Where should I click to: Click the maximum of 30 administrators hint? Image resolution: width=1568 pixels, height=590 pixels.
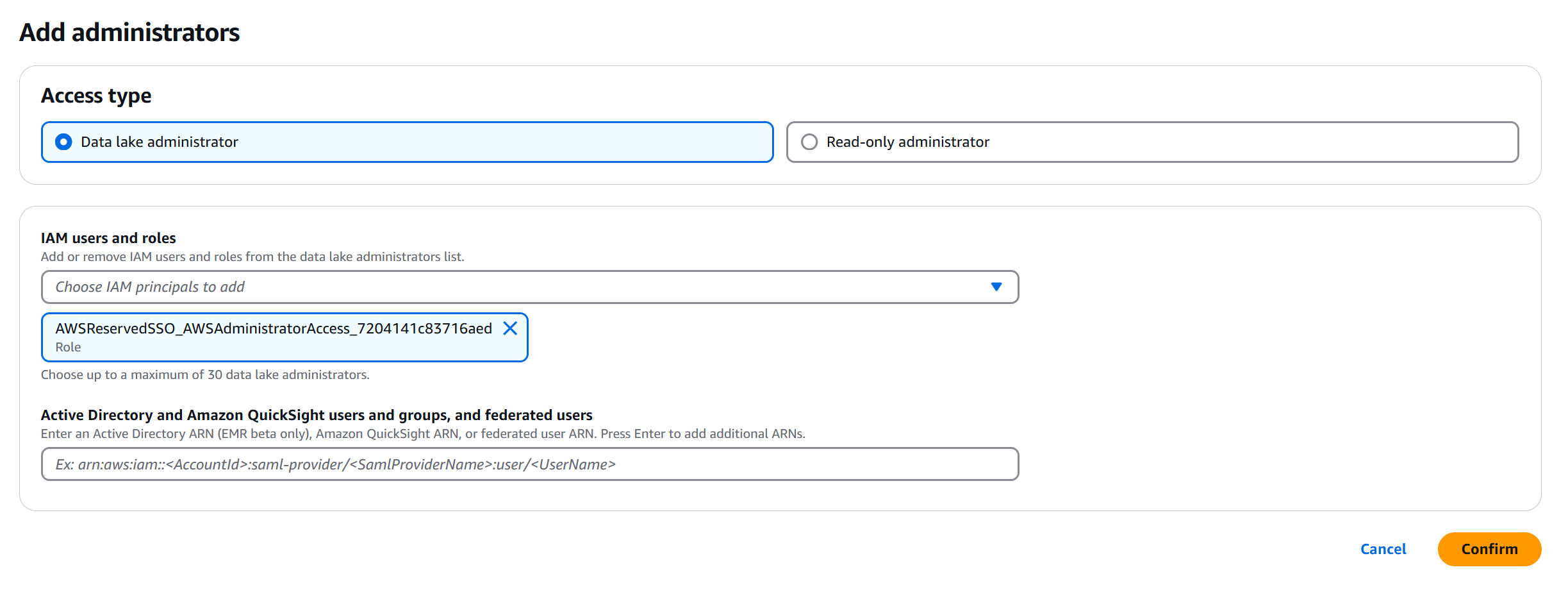(205, 375)
